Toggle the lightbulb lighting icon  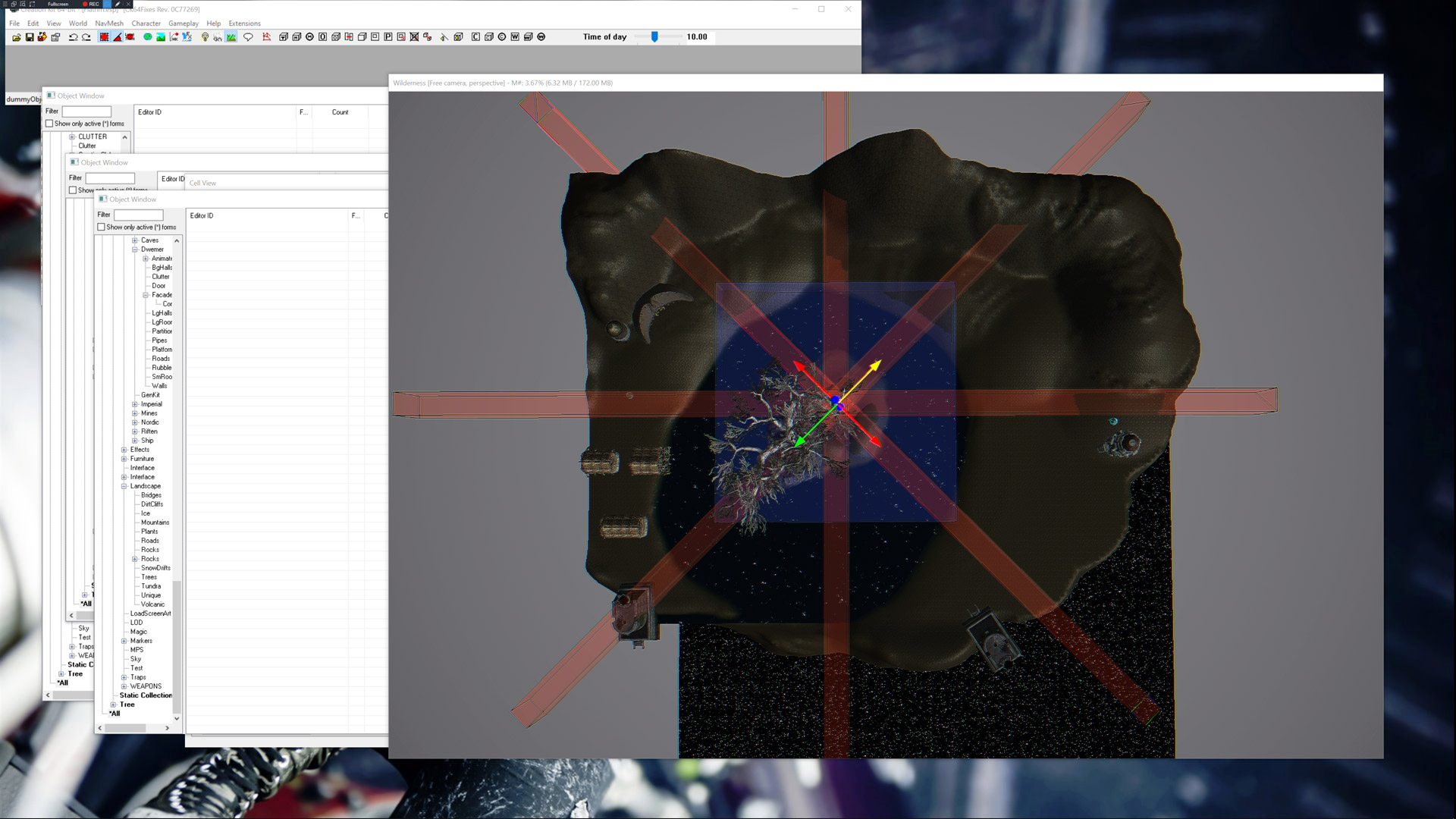205,36
